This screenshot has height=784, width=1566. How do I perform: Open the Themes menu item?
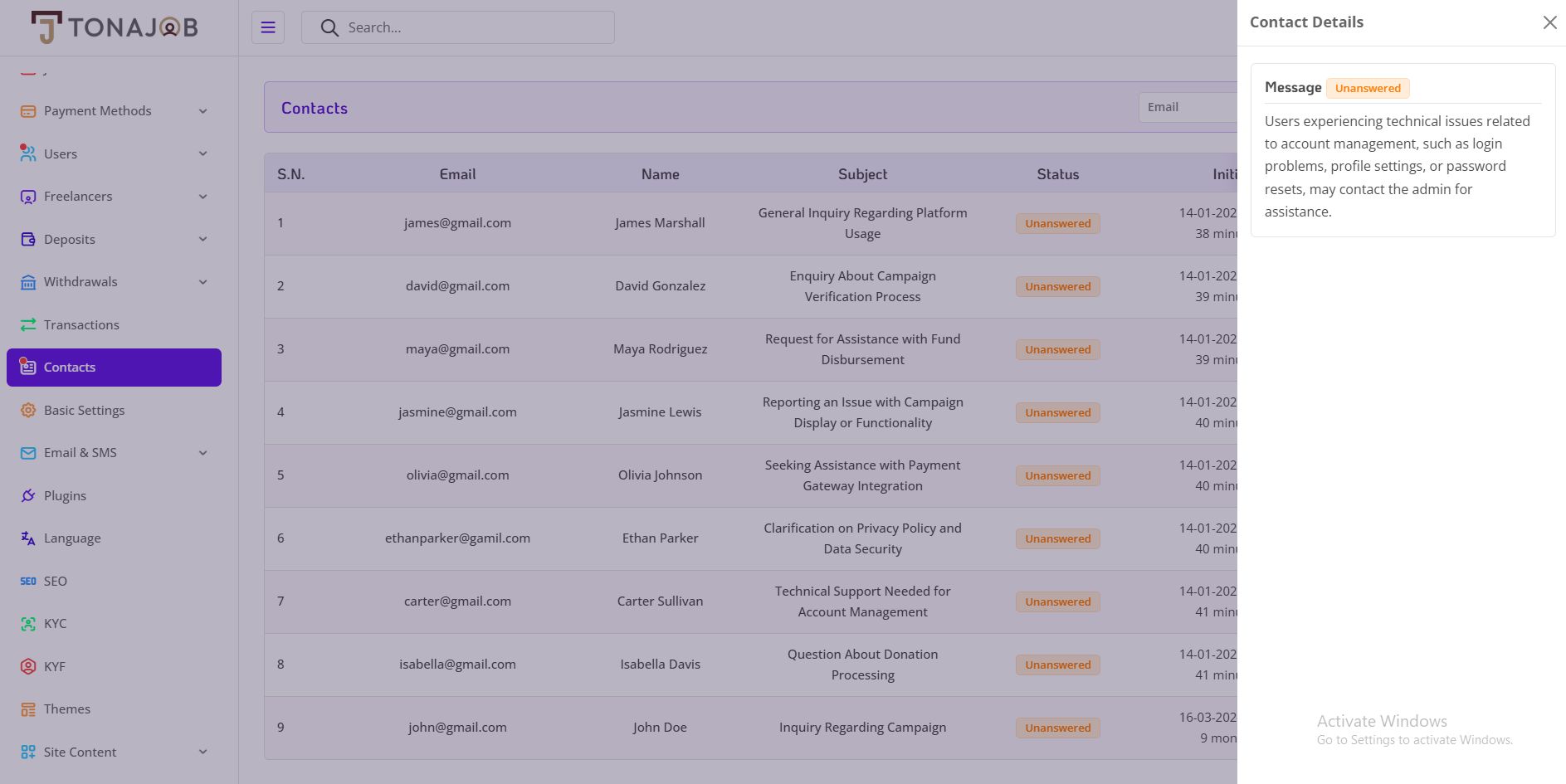click(114, 709)
